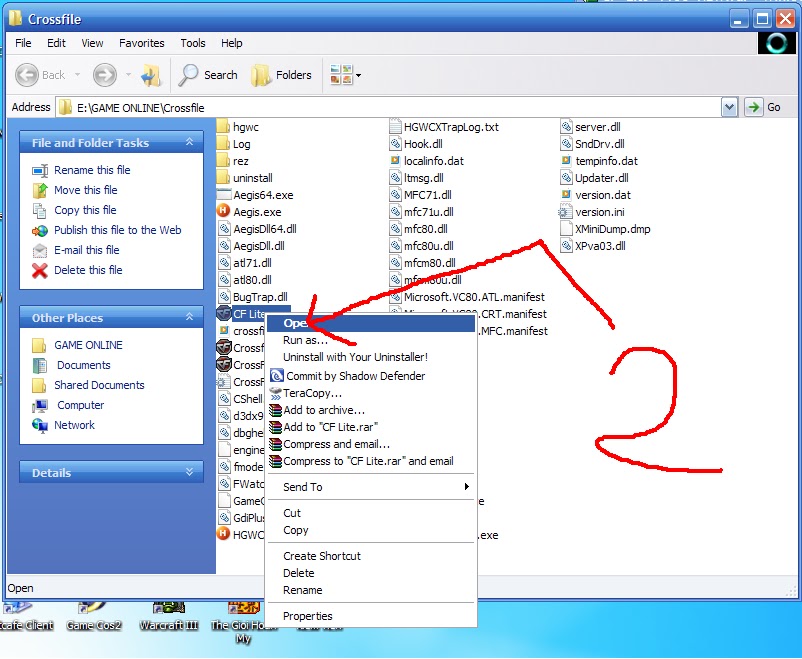Screen dimensions: 802x659
Task: Choose Run as... in context menu
Action: [x=372, y=340]
